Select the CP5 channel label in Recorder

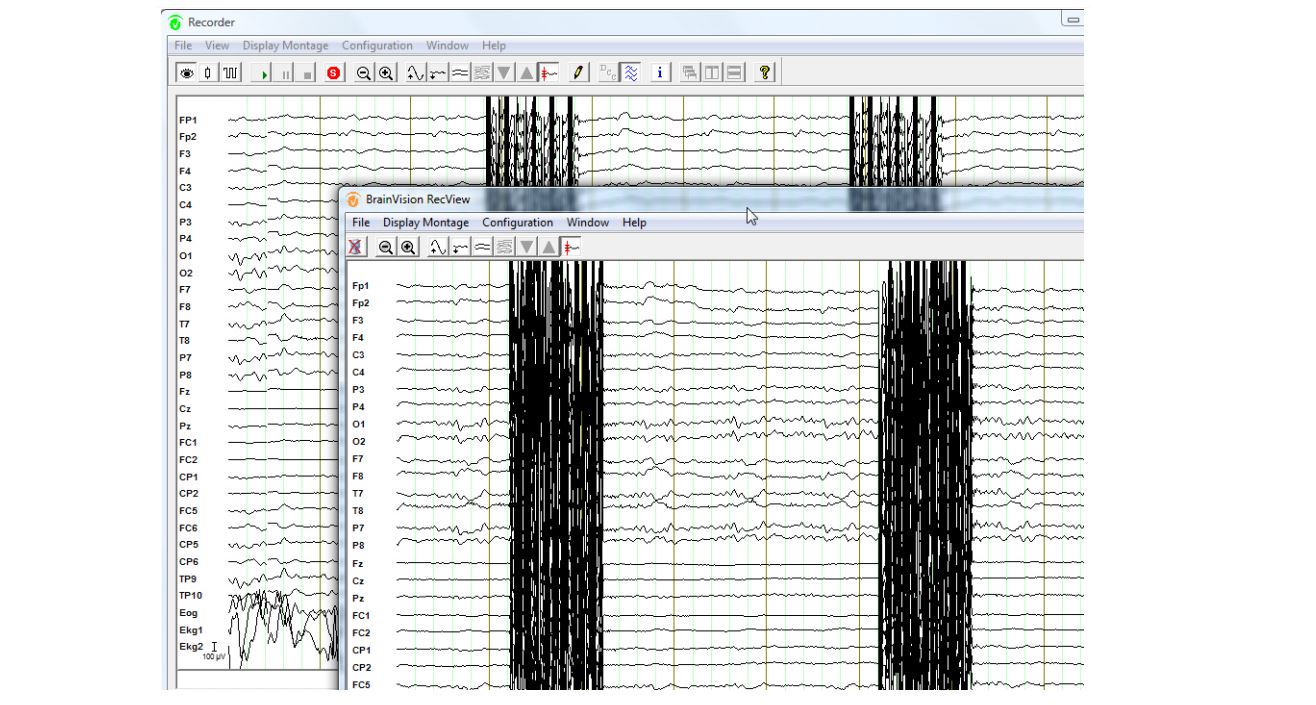point(188,545)
